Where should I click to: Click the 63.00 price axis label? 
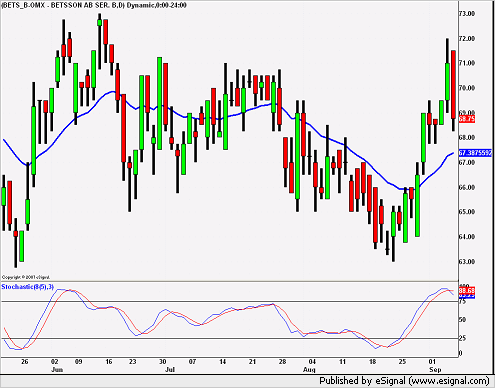click(x=467, y=262)
